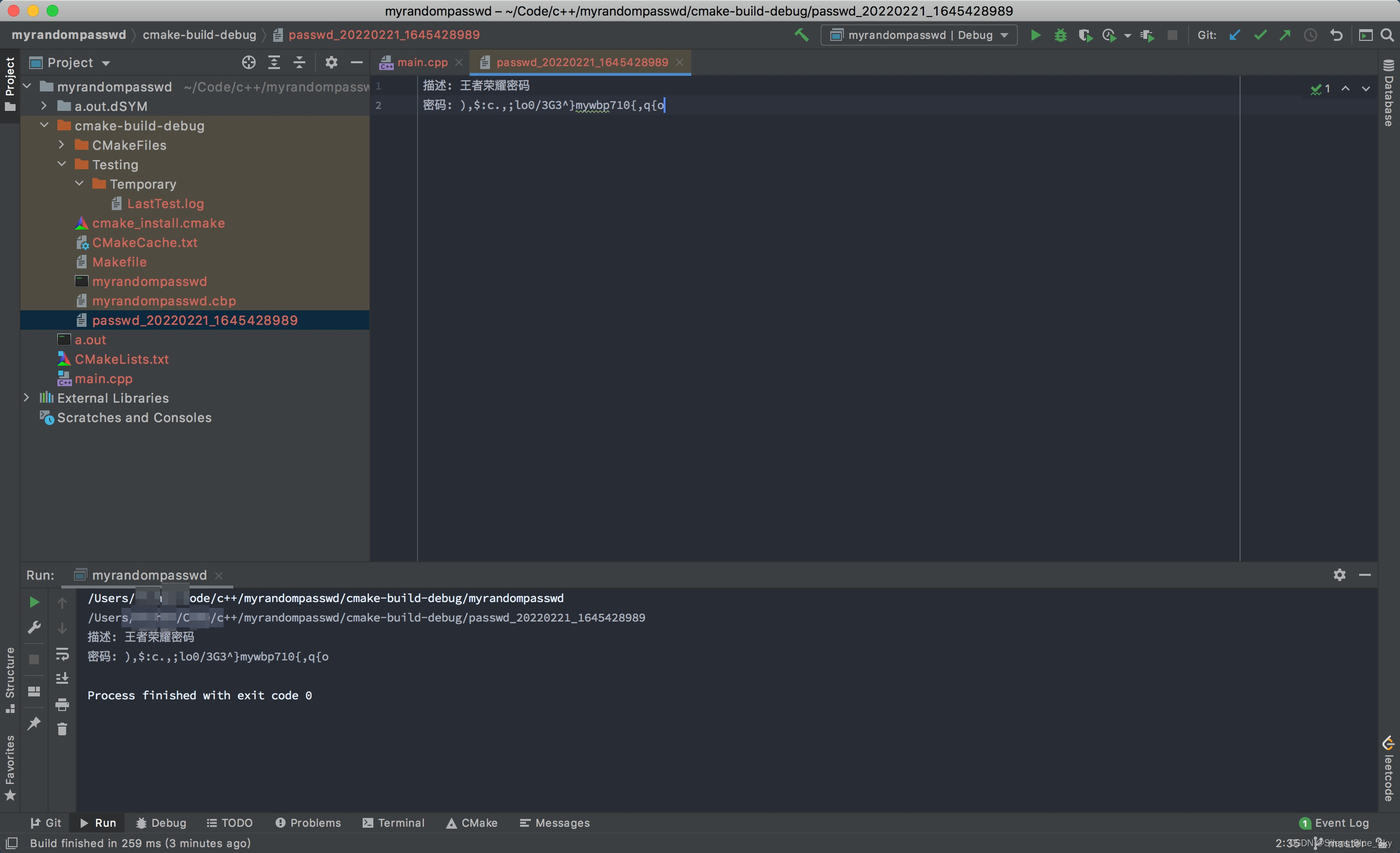Clear the run console with the trash icon
The width and height of the screenshot is (1400, 853).
[x=63, y=729]
